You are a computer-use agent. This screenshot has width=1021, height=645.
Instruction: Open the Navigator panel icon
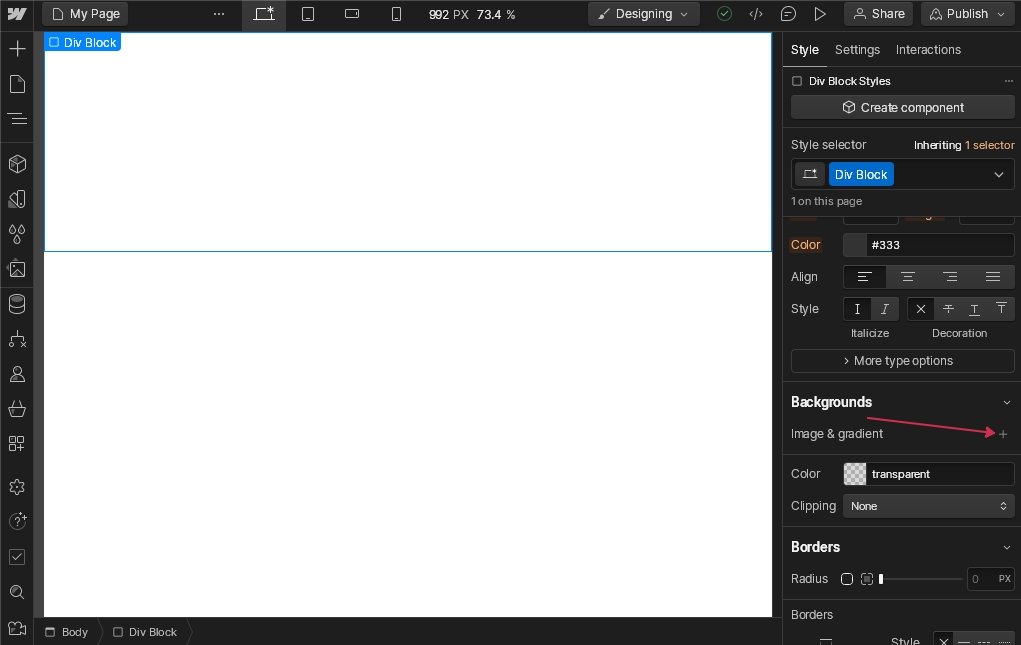[x=17, y=119]
